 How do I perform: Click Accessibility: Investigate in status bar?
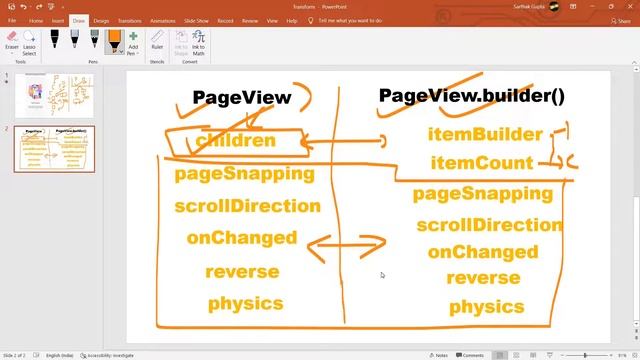(107, 356)
